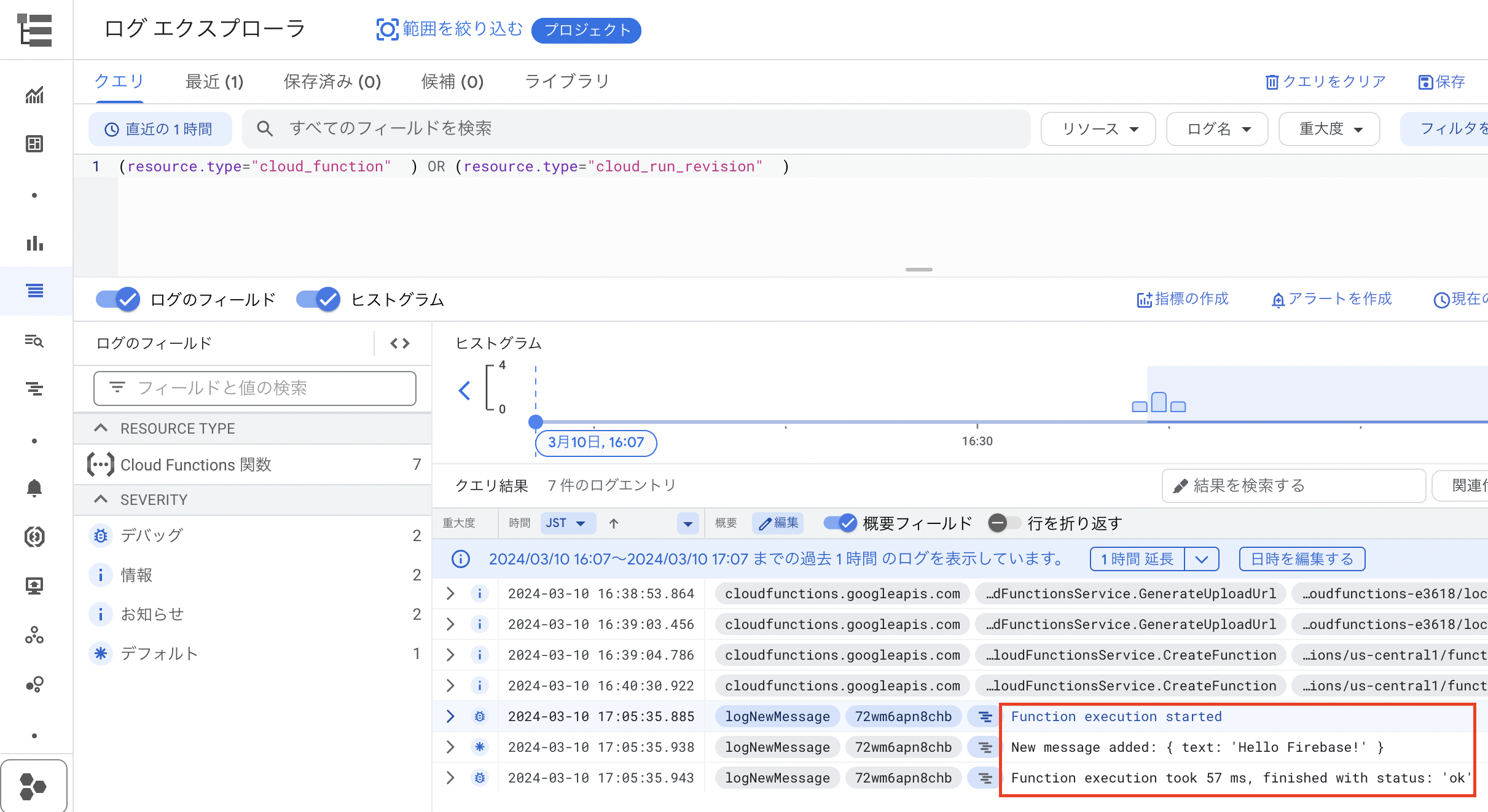This screenshot has height=812, width=1488.
Task: Open log-based metrics in the sidebar
Action: coord(35,244)
